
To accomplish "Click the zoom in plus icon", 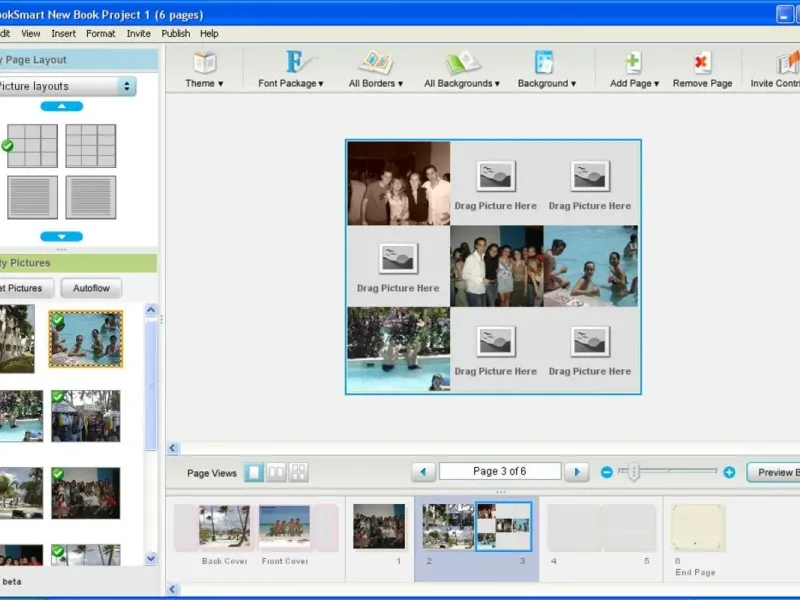I will tap(729, 472).
